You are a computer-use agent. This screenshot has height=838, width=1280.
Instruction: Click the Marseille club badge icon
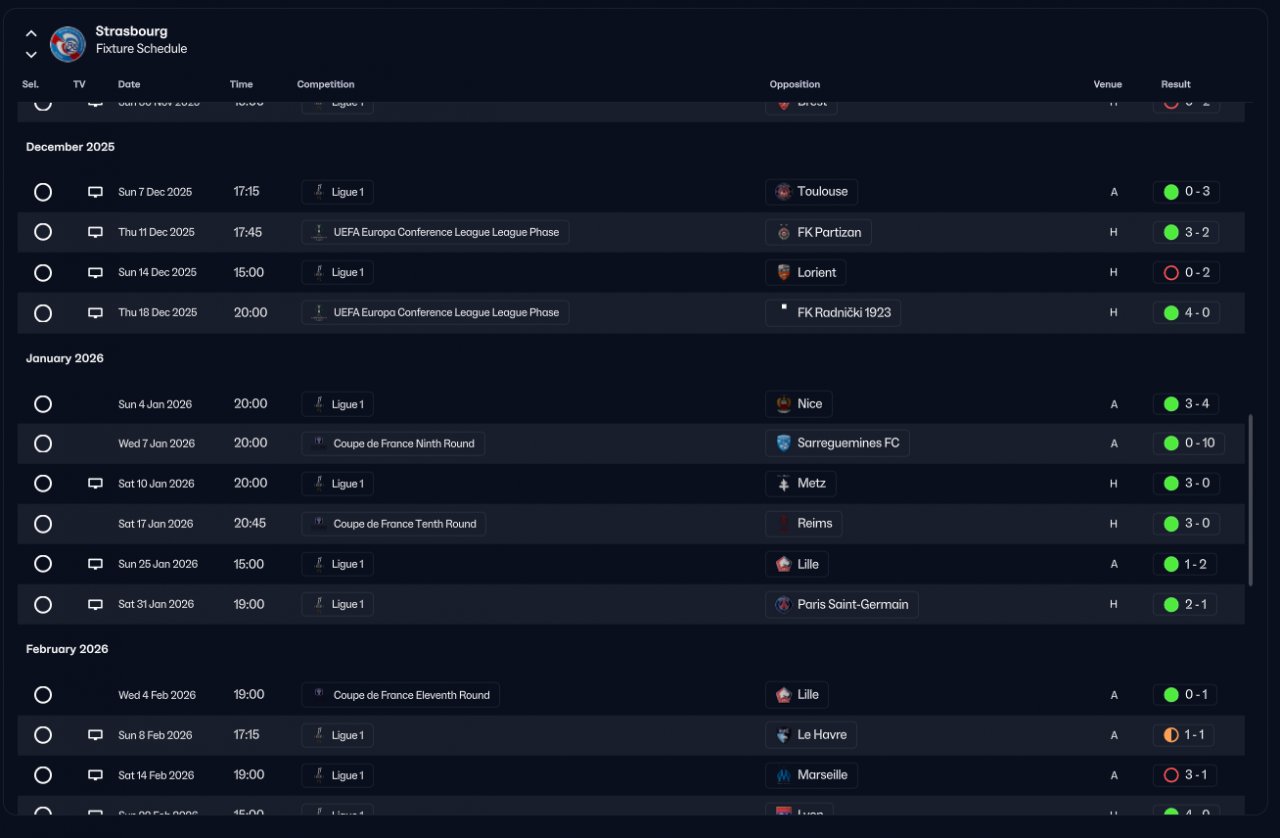[784, 775]
